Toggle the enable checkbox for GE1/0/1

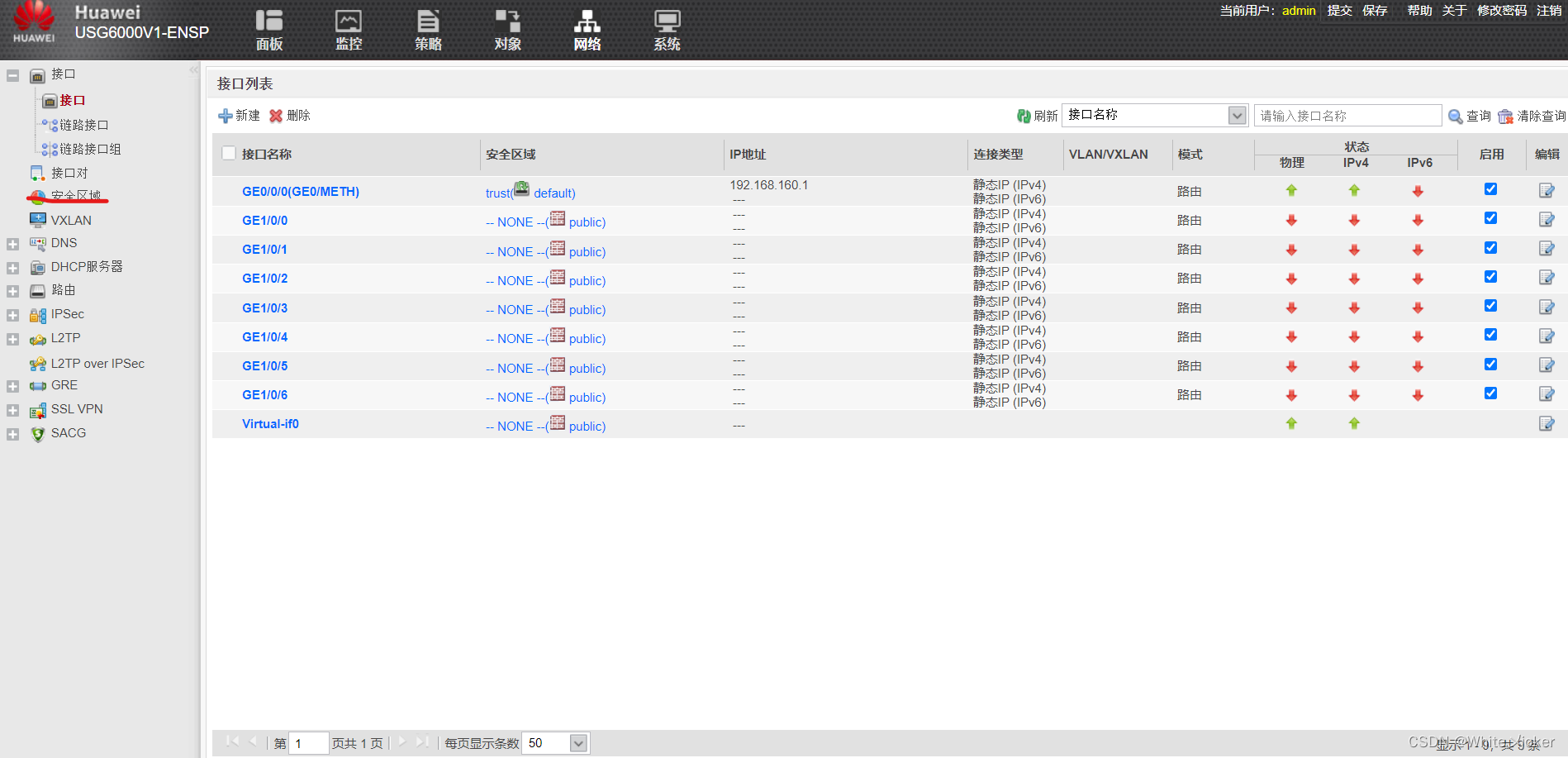coord(1490,248)
